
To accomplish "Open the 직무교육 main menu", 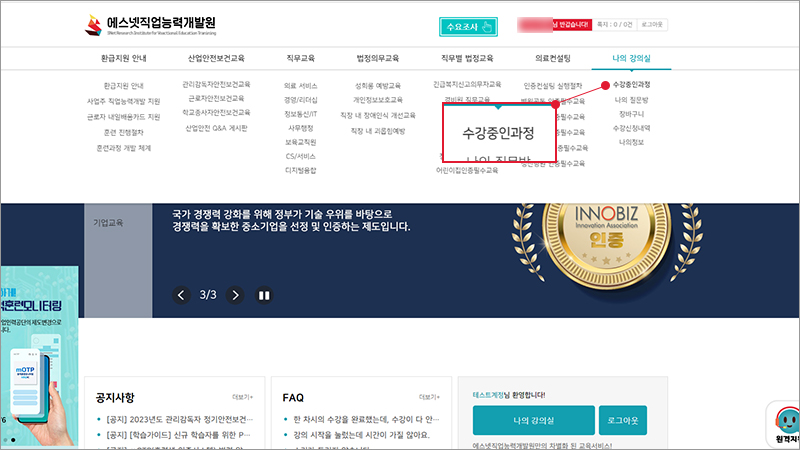I will pos(301,58).
